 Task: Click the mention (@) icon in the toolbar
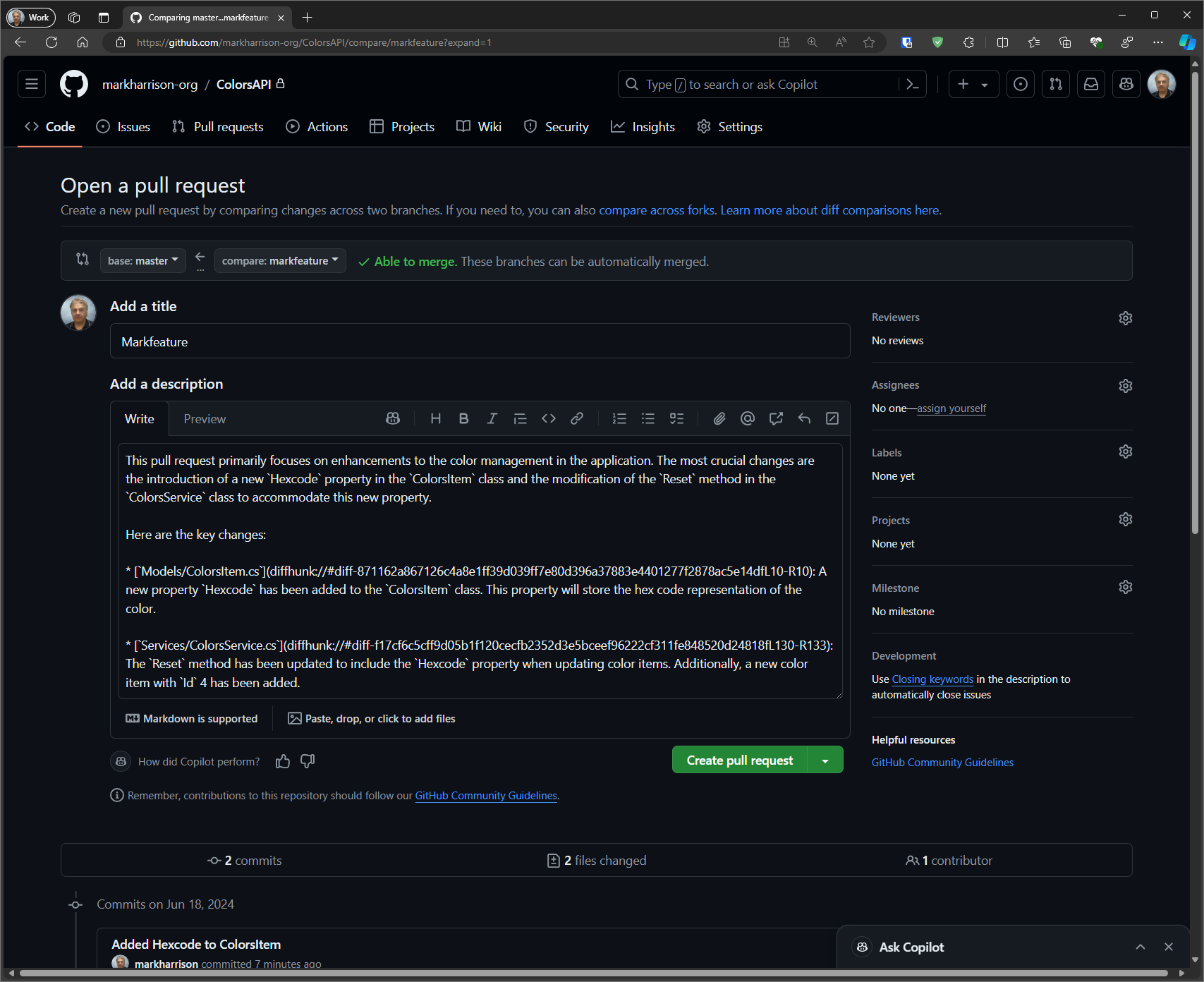[x=748, y=419]
